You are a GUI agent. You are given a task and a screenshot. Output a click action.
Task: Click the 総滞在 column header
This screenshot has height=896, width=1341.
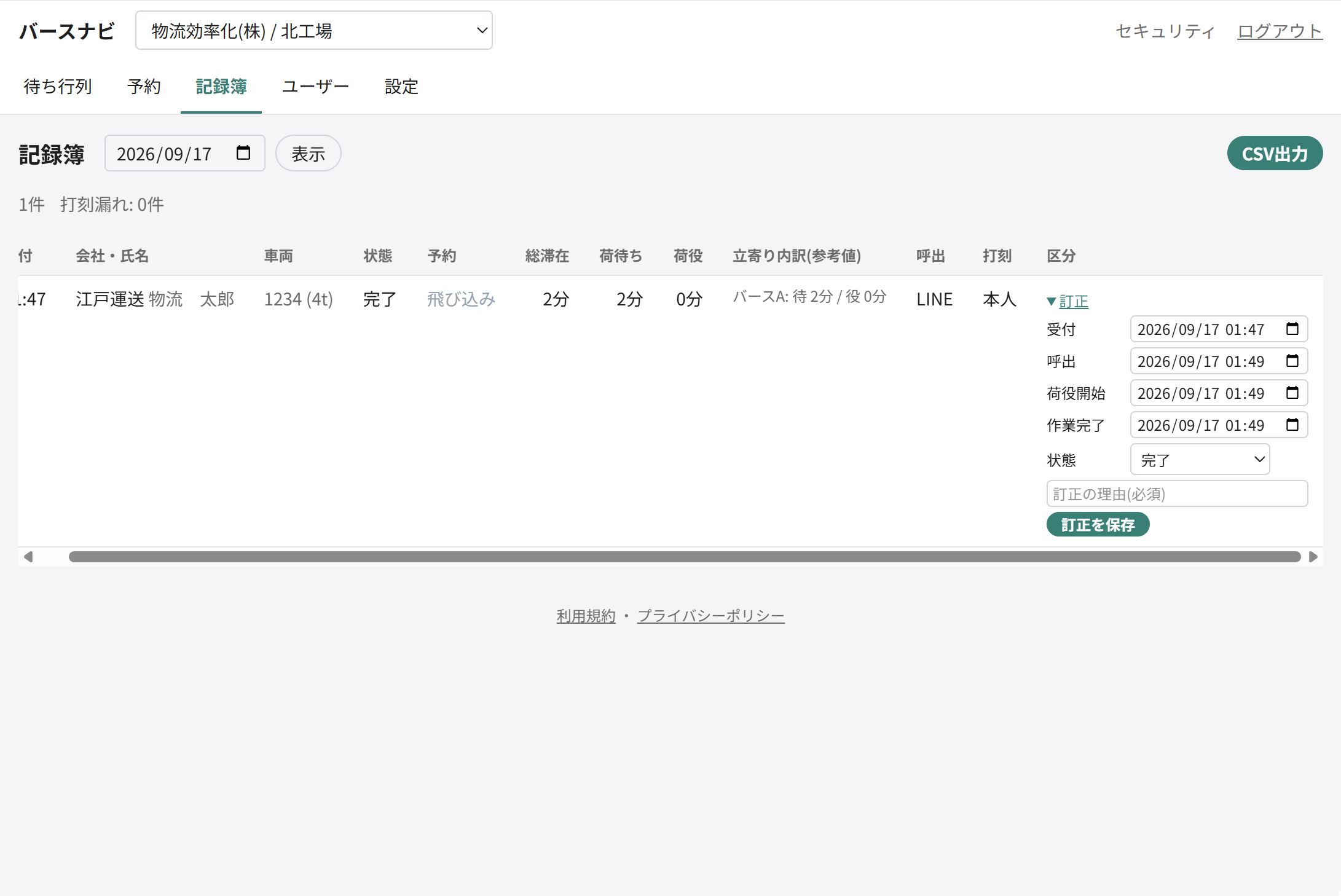tap(547, 256)
